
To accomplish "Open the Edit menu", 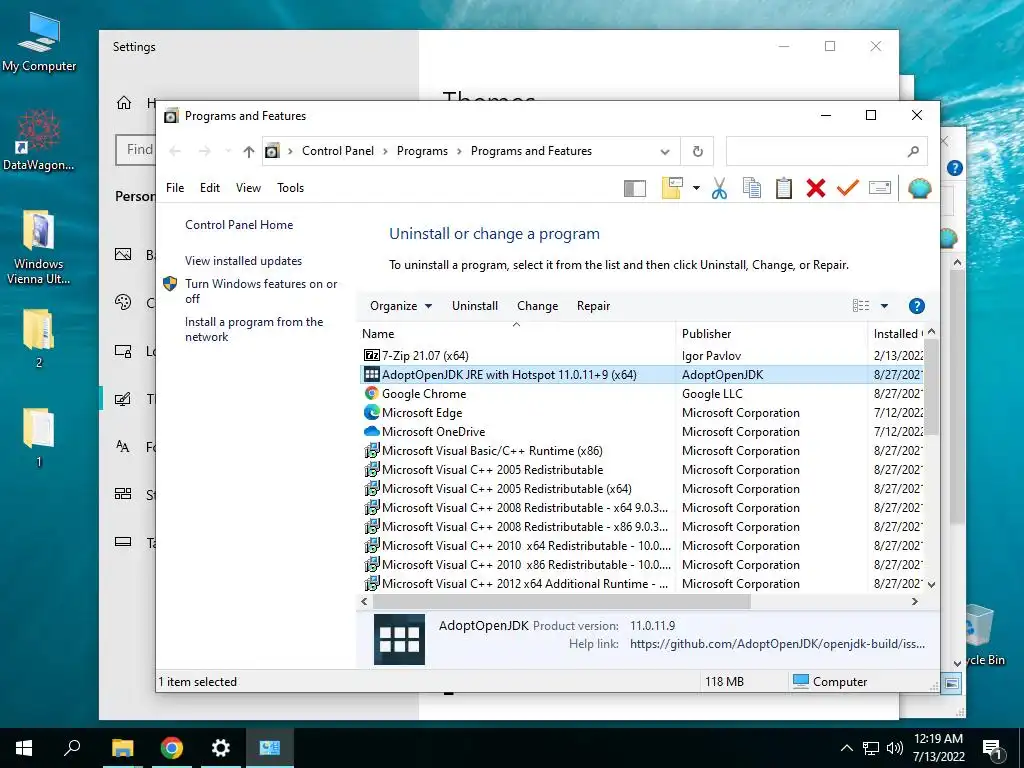I will point(210,188).
